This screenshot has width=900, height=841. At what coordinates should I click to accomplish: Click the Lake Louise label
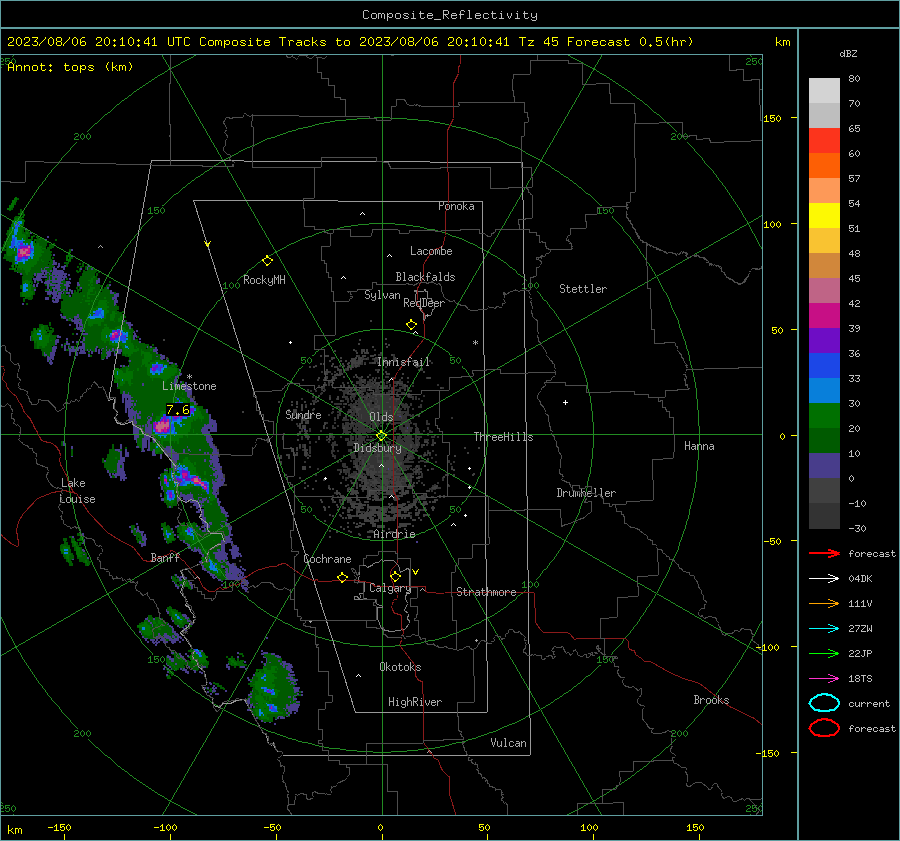click(77, 491)
